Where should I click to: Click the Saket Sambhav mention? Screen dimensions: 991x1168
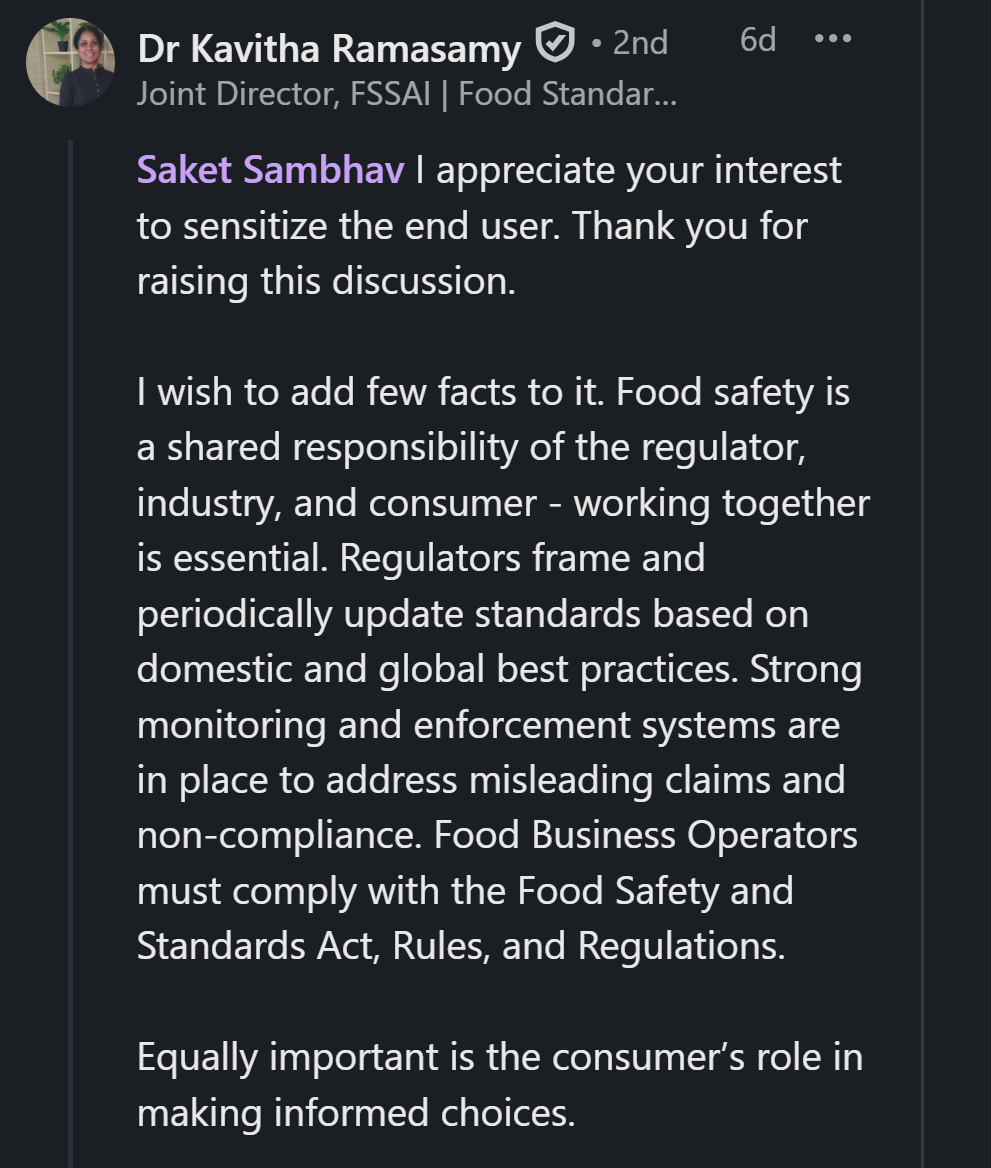click(x=270, y=170)
